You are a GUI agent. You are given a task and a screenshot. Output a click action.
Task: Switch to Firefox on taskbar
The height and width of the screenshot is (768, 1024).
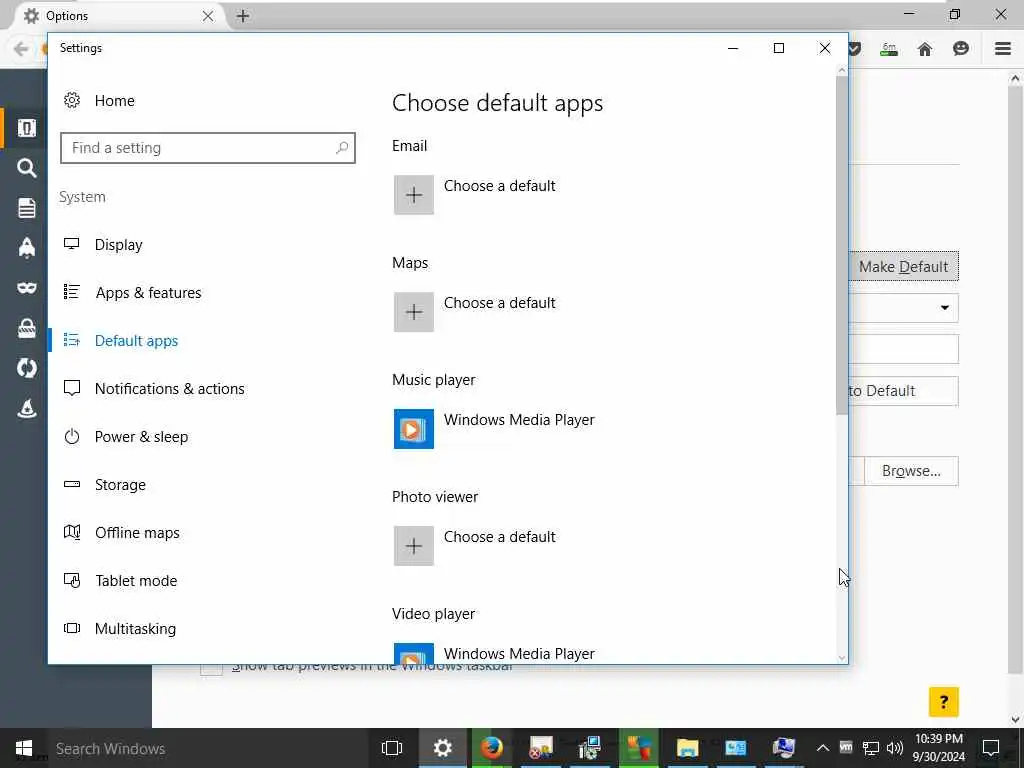point(492,748)
